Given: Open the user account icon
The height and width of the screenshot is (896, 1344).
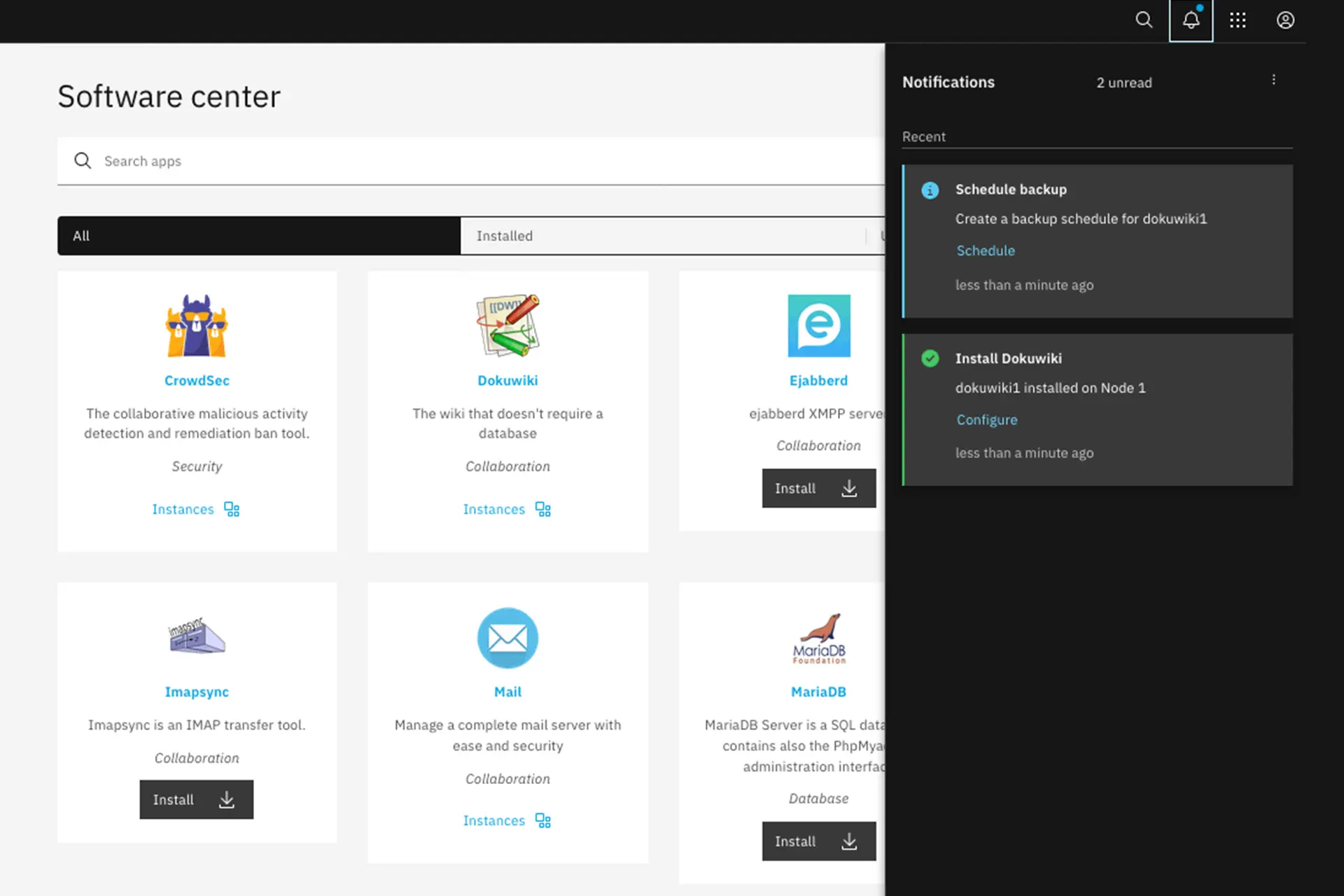Looking at the screenshot, I should [1285, 20].
